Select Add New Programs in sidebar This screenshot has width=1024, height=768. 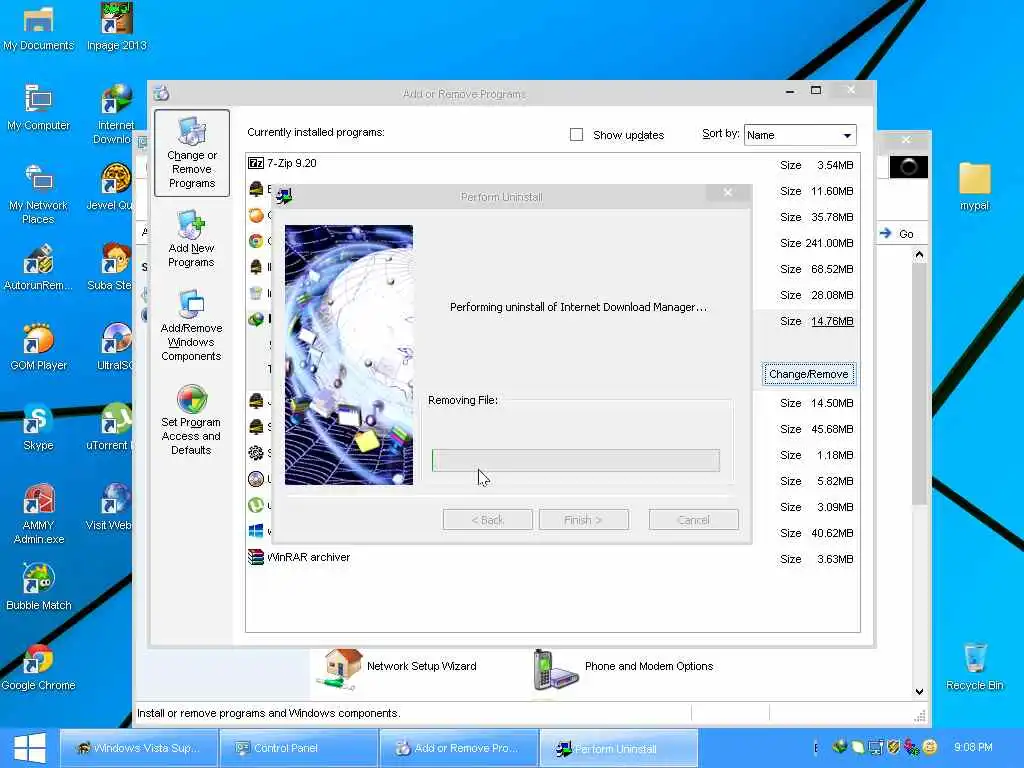pyautogui.click(x=191, y=239)
